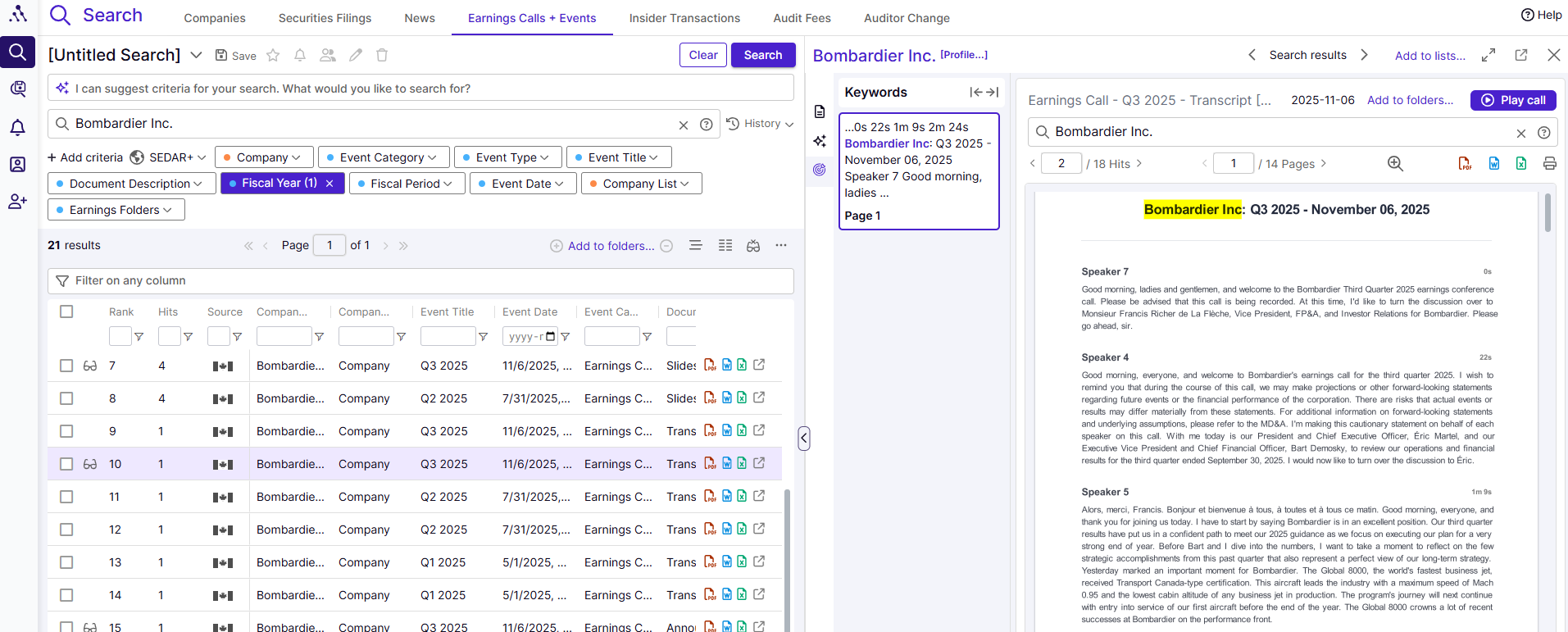Screen dimensions: 1568x632
Task: Expand the Document Description dropdown
Action: [x=132, y=184]
